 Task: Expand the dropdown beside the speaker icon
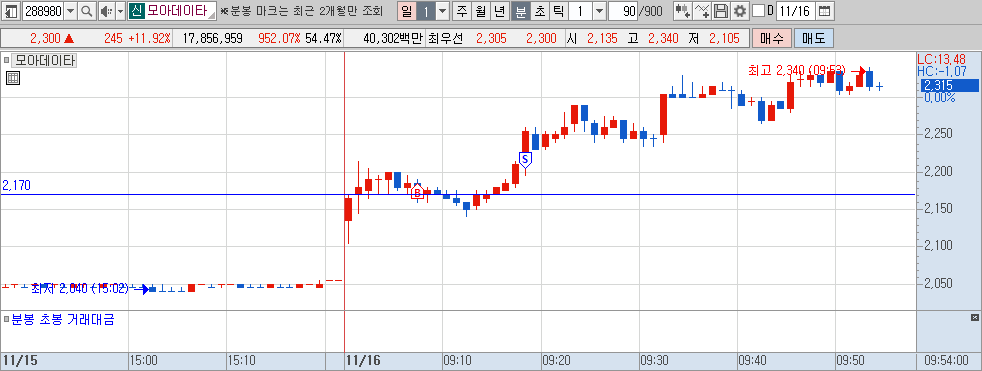tap(121, 11)
